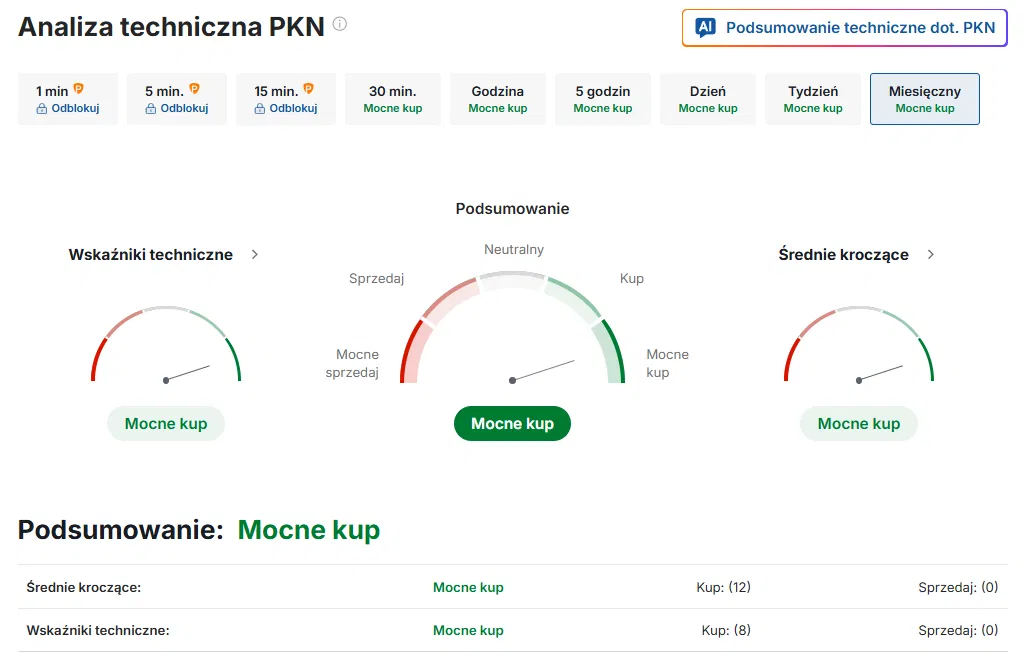1027x666 pixels.
Task: Click the dark green Mocne kup summary button
Action: [x=512, y=424]
